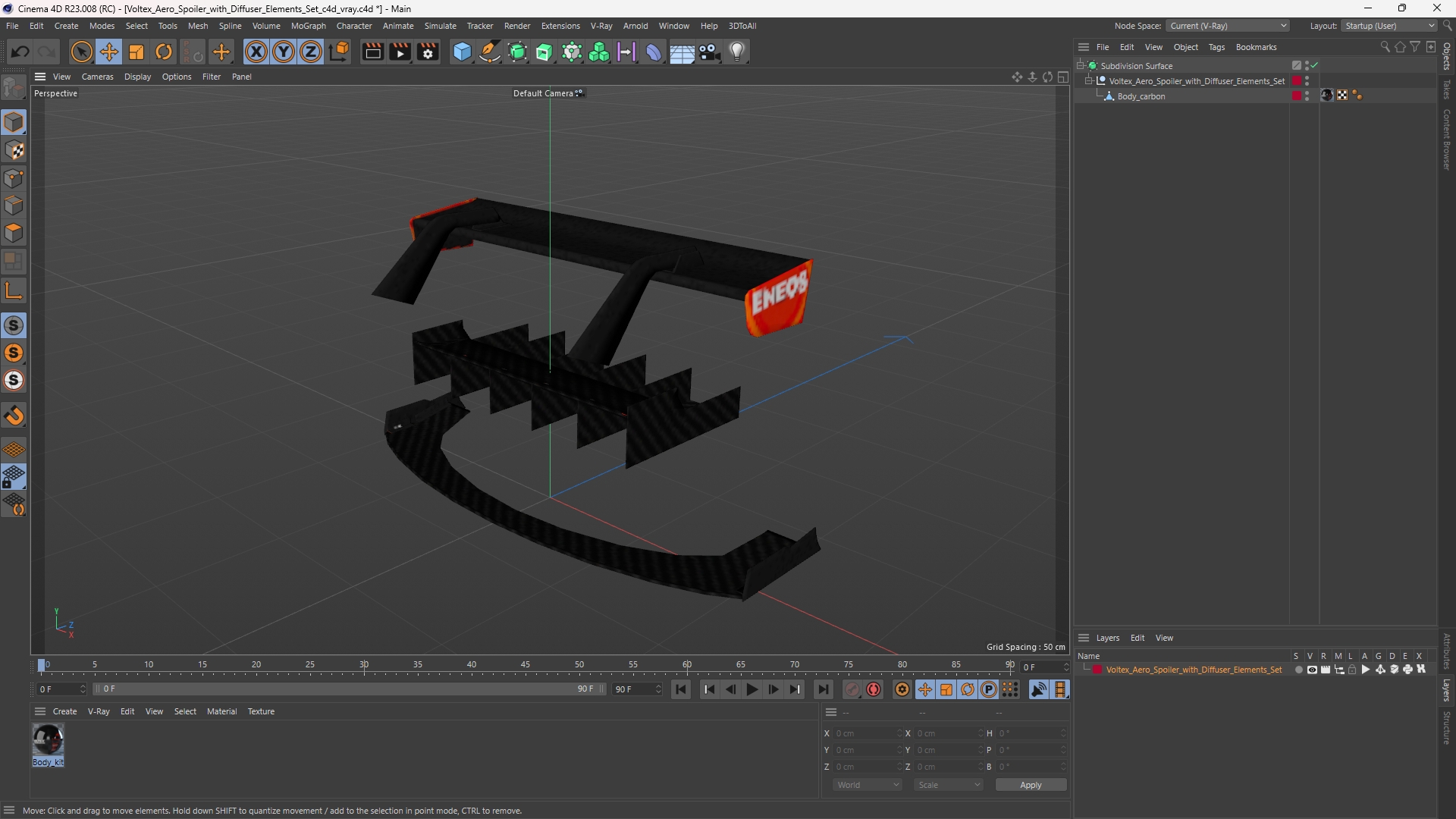Click Record Active Objects button
The height and width of the screenshot is (819, 1456).
tap(852, 689)
